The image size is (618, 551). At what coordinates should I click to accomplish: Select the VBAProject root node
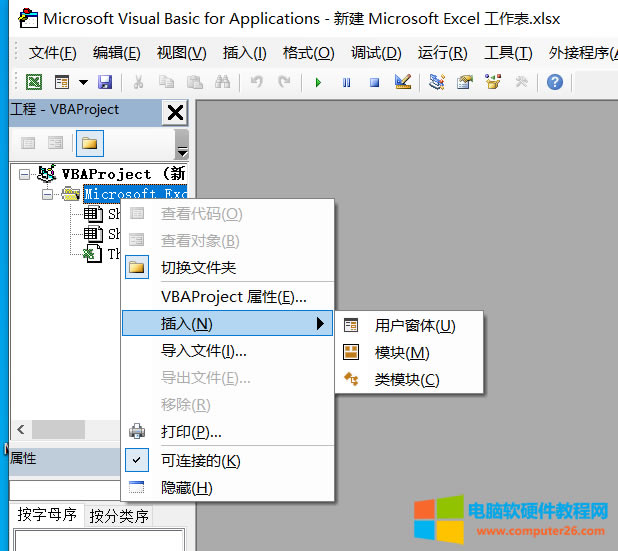coord(123,174)
